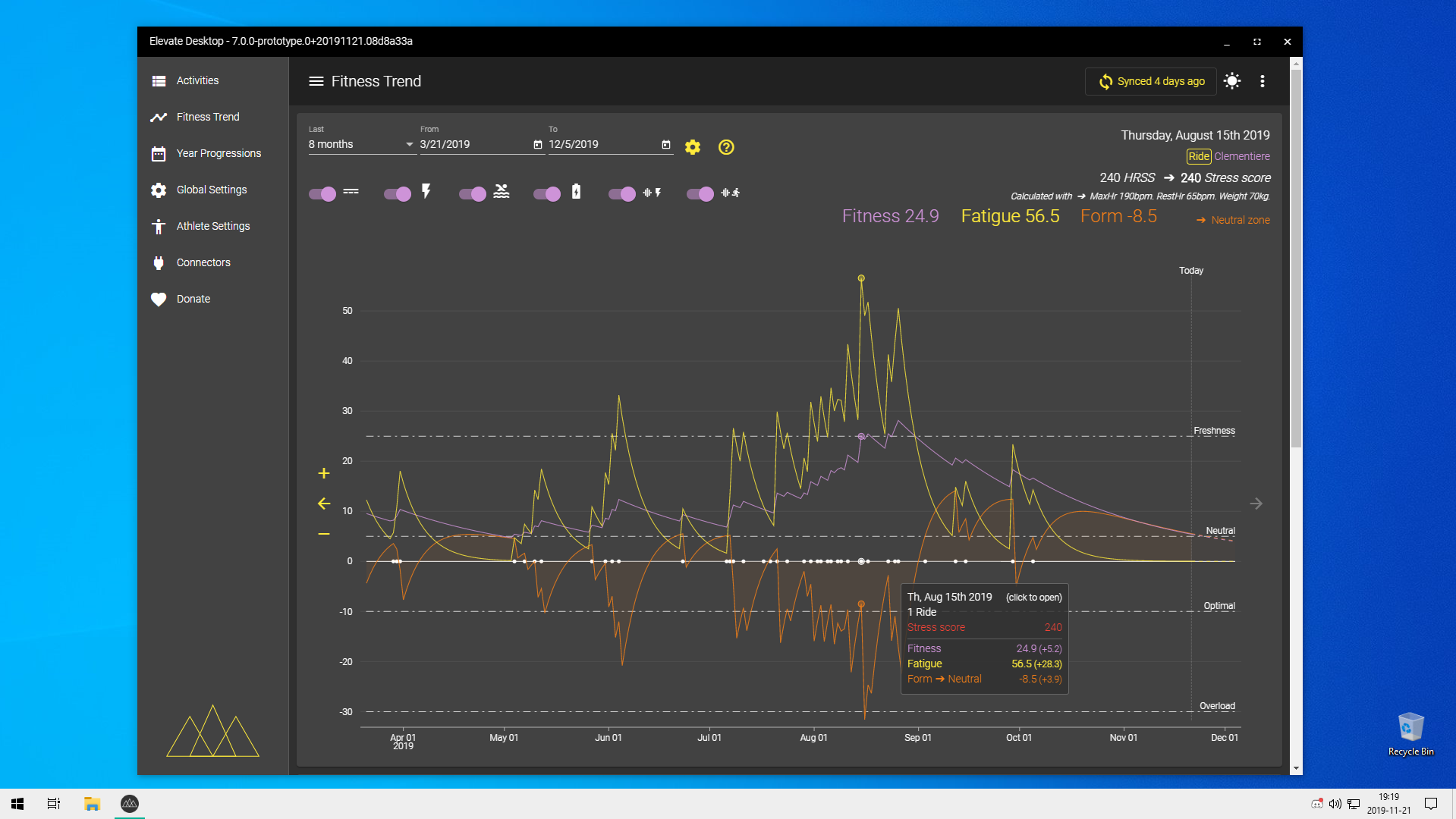Toggle the power meter lightning switch
Image resolution: width=1456 pixels, height=819 pixels.
(398, 193)
